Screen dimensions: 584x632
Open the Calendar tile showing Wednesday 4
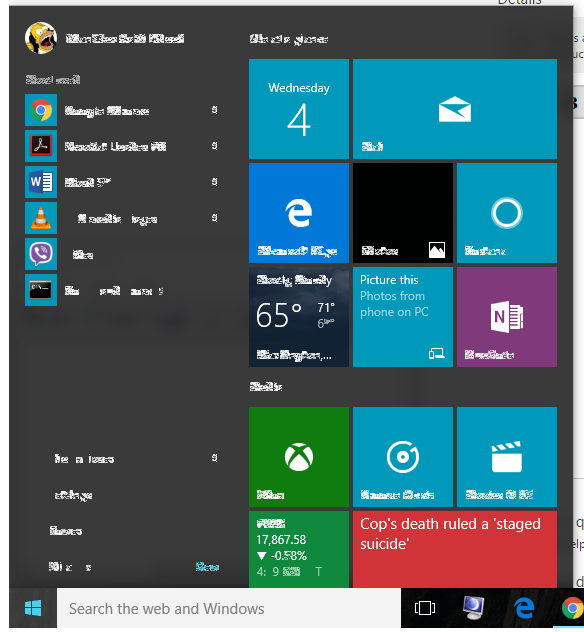pyautogui.click(x=299, y=109)
